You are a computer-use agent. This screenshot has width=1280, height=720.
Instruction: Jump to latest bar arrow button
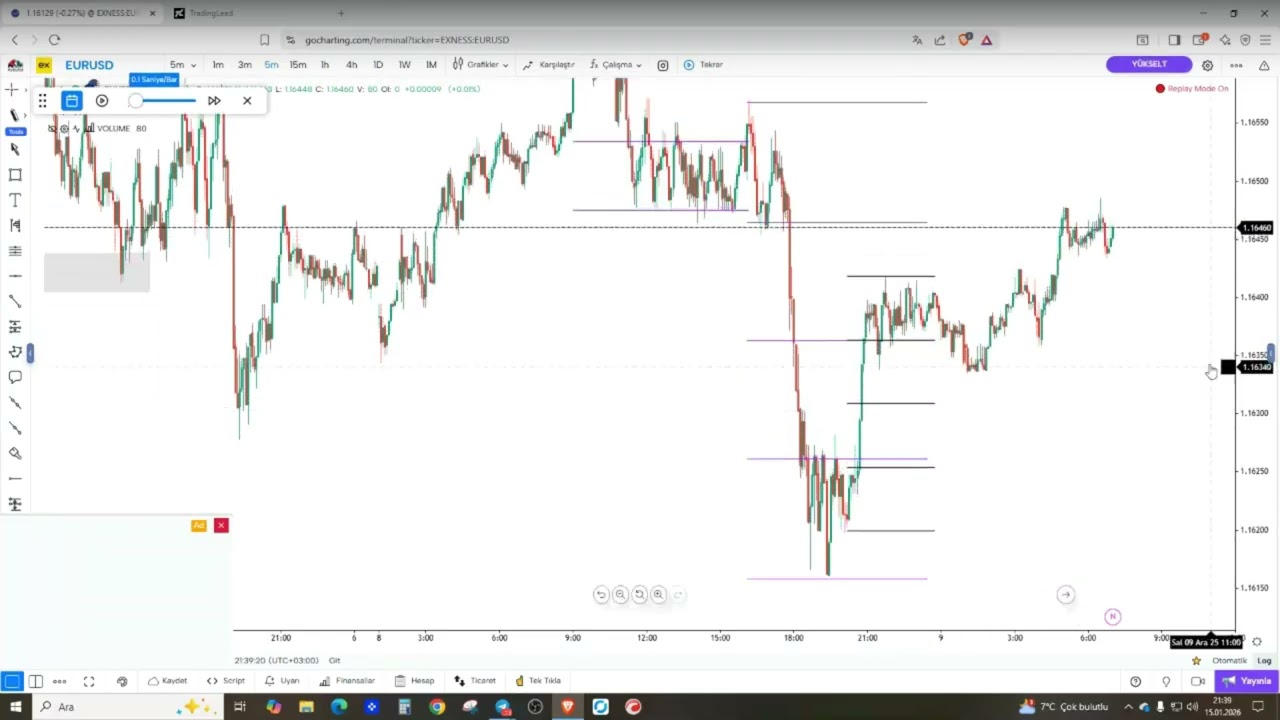1065,594
